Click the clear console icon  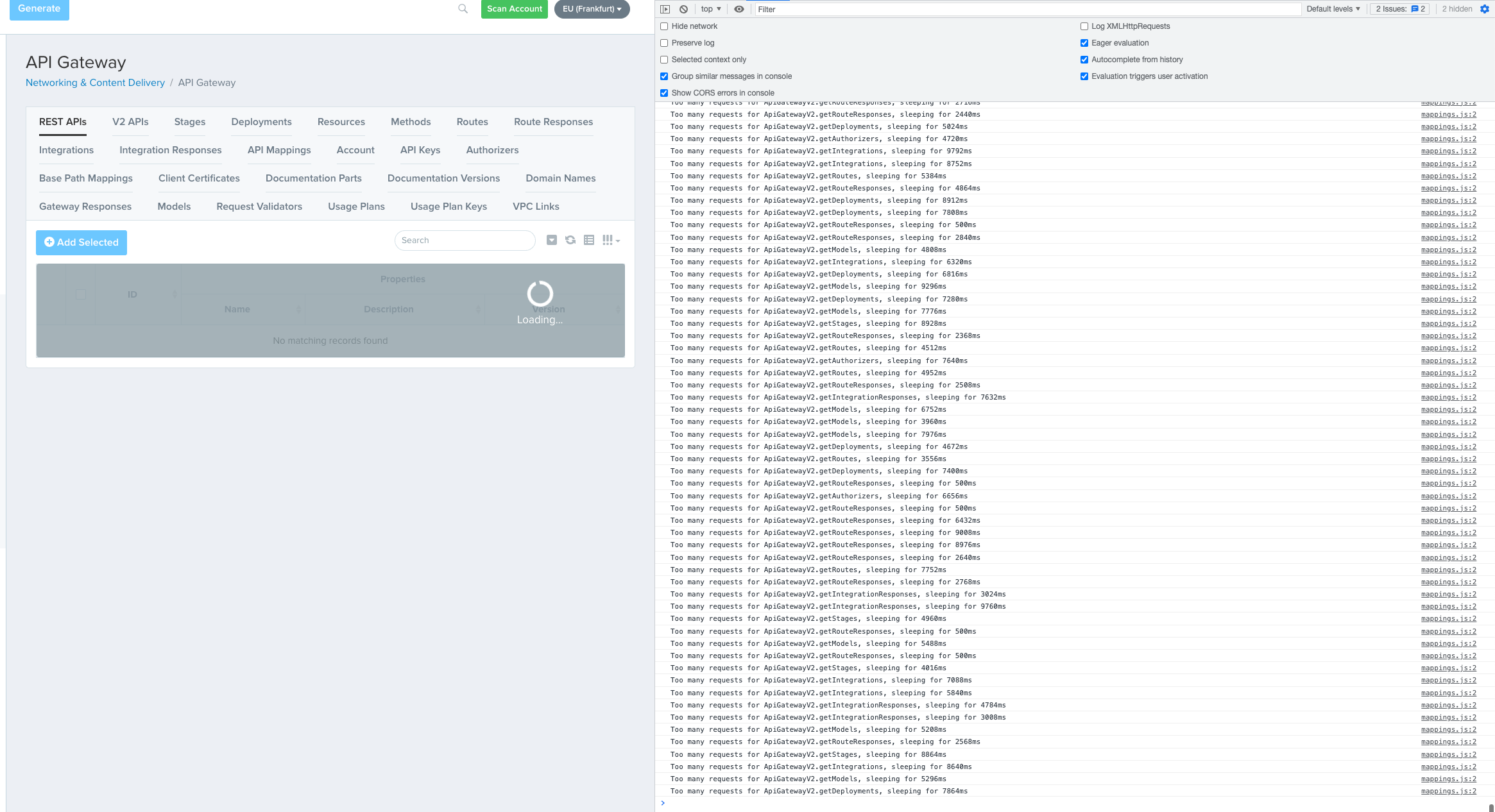(683, 9)
